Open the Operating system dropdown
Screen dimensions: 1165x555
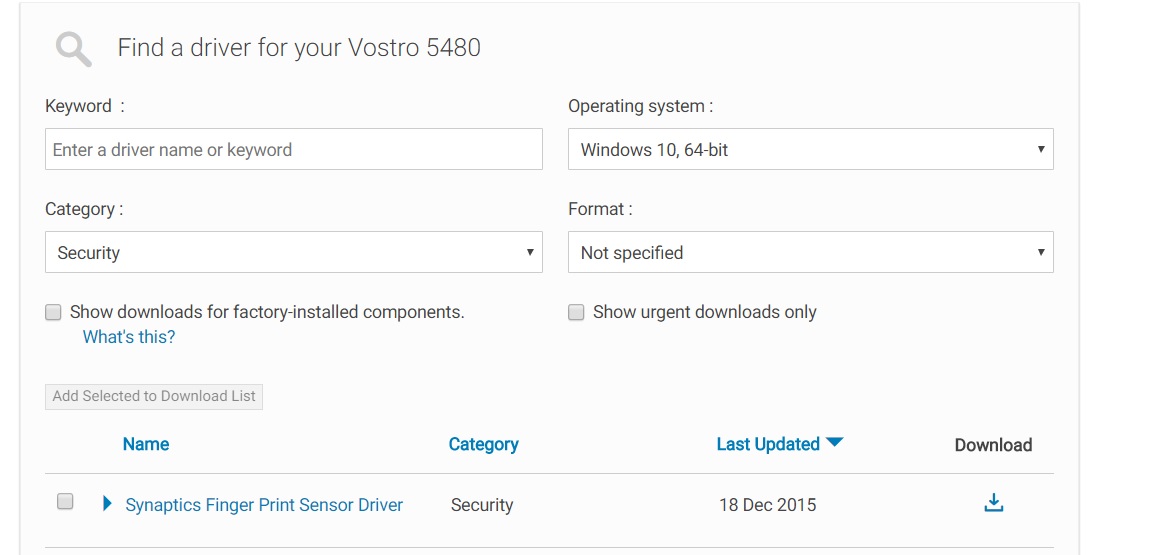pyautogui.click(x=810, y=150)
